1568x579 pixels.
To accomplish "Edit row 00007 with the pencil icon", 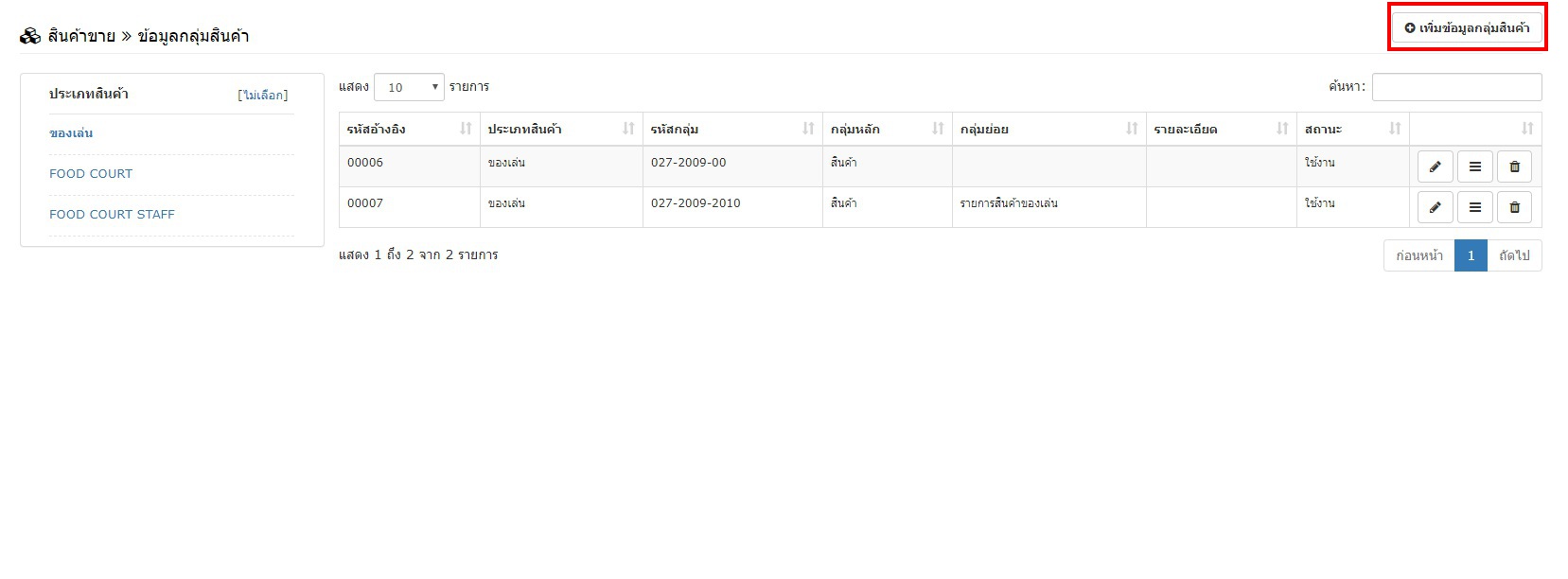I will coord(1435,207).
